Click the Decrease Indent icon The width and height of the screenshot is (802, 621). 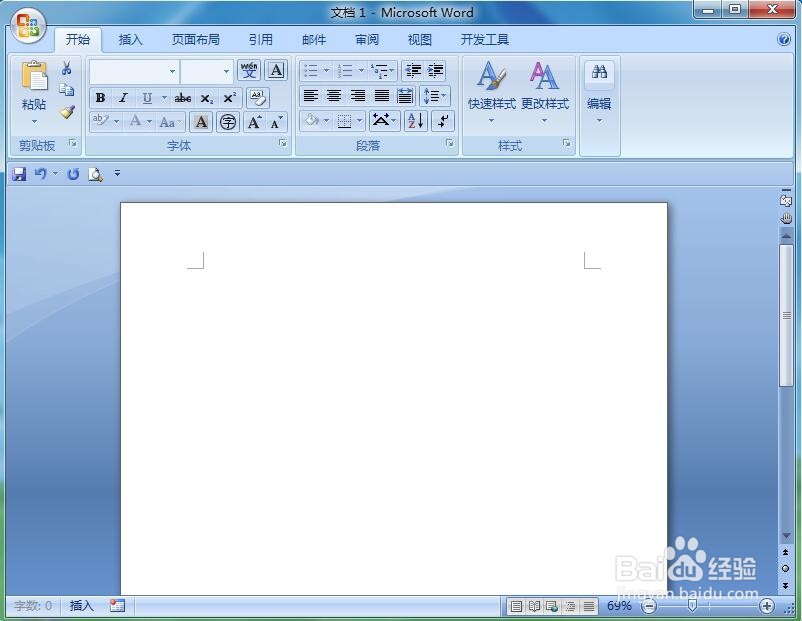413,71
